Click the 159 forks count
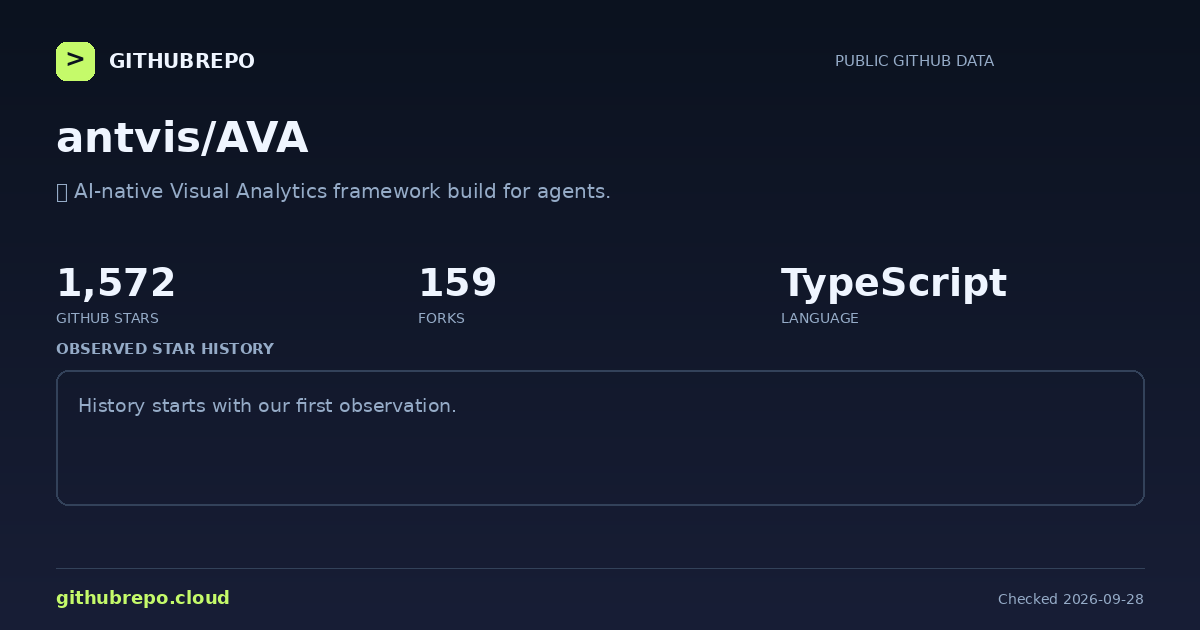Screen dimensions: 1200x630 pos(457,283)
